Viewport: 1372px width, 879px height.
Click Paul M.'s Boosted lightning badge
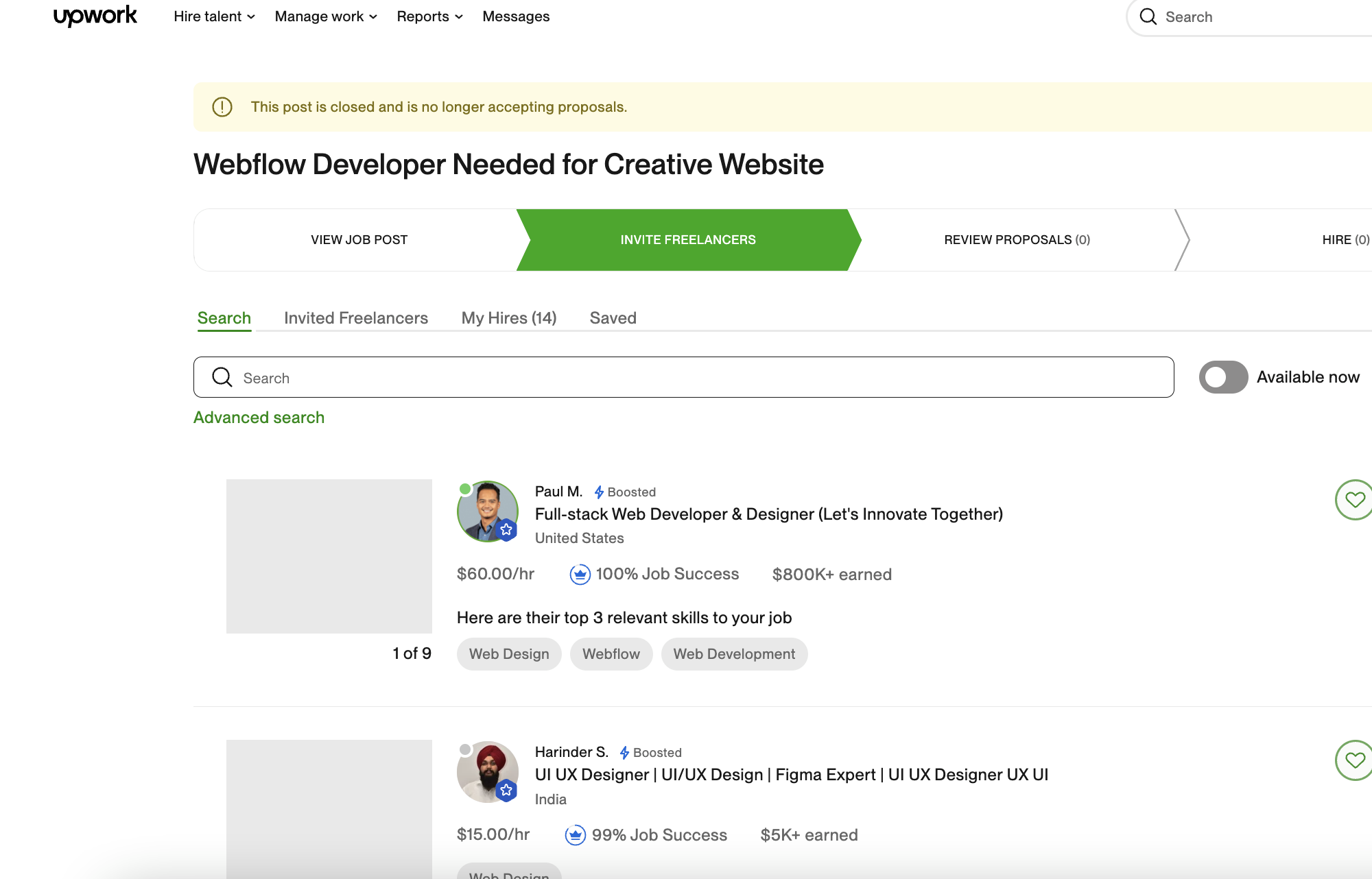pyautogui.click(x=599, y=492)
